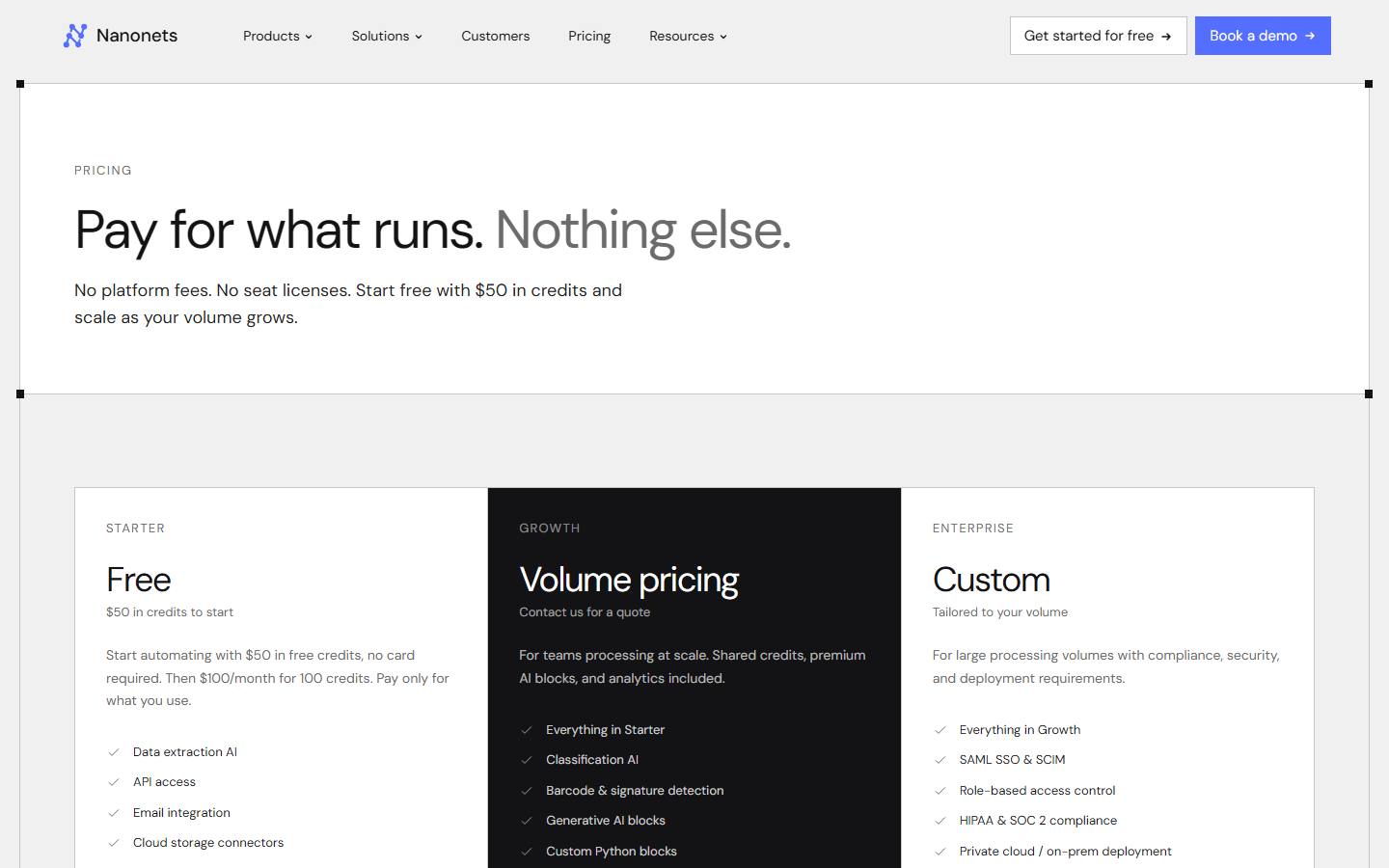
Task: Open the Solutions dropdown in navigation
Action: click(x=387, y=36)
